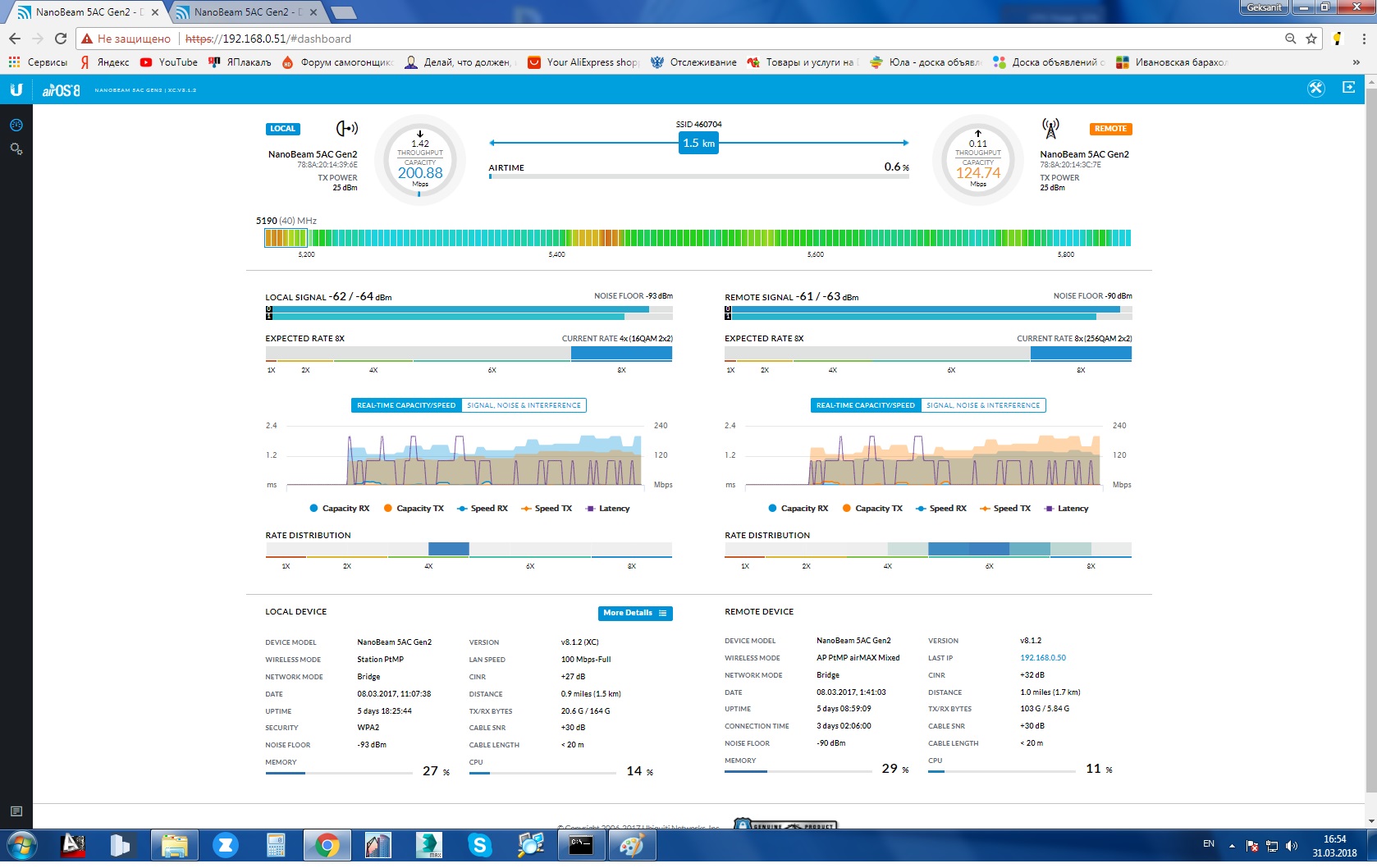Open the command prompt taskbar icon
The height and width of the screenshot is (868, 1377).
pos(581,845)
